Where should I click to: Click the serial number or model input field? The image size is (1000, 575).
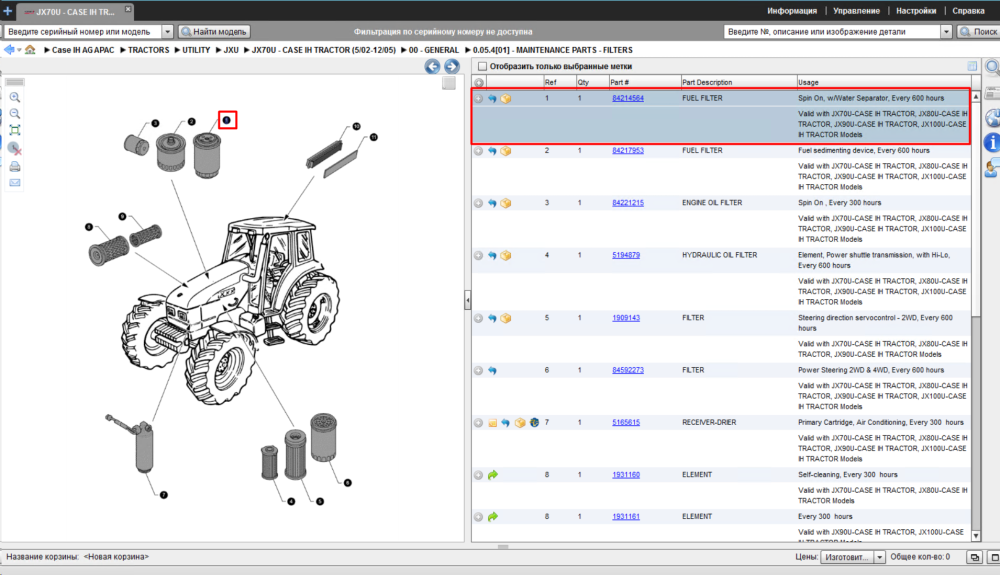[83, 31]
